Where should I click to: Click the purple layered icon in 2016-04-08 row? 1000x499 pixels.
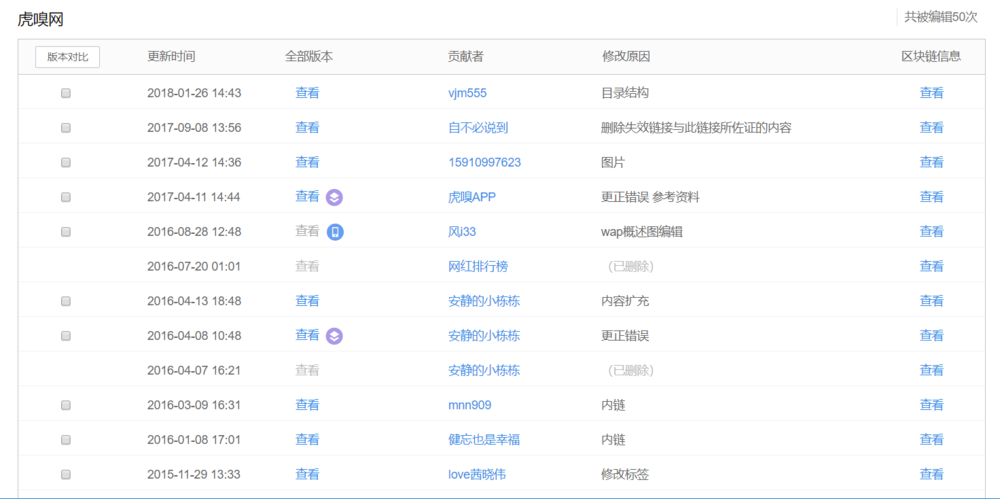(335, 336)
